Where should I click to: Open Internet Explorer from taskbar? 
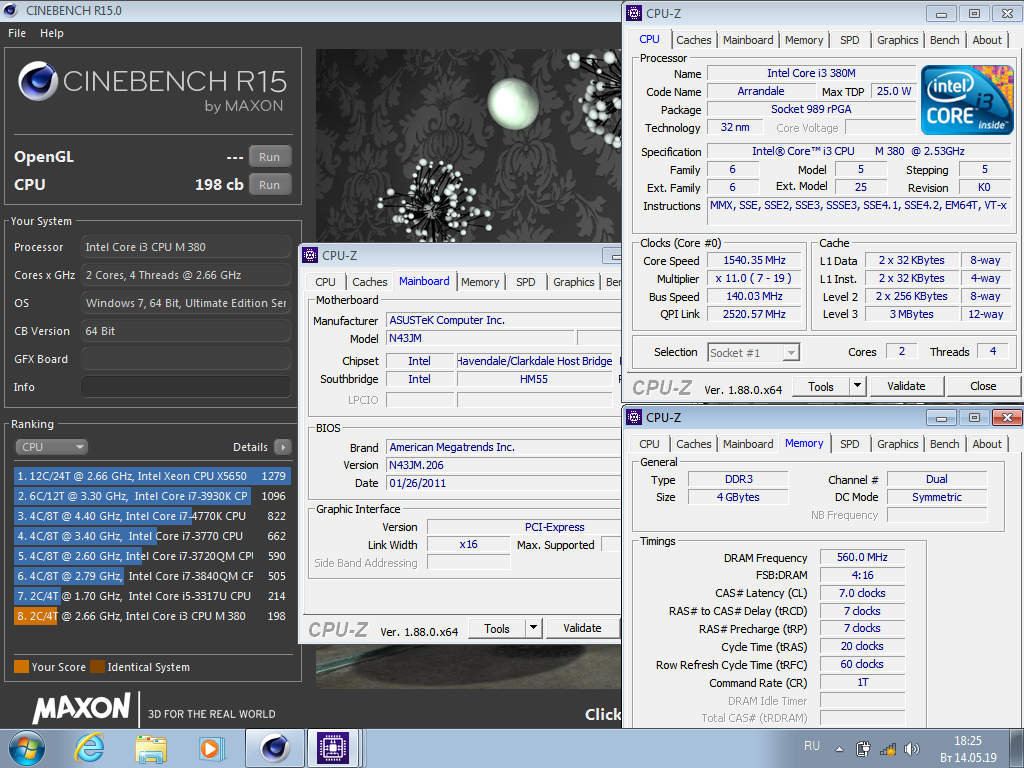tap(89, 748)
